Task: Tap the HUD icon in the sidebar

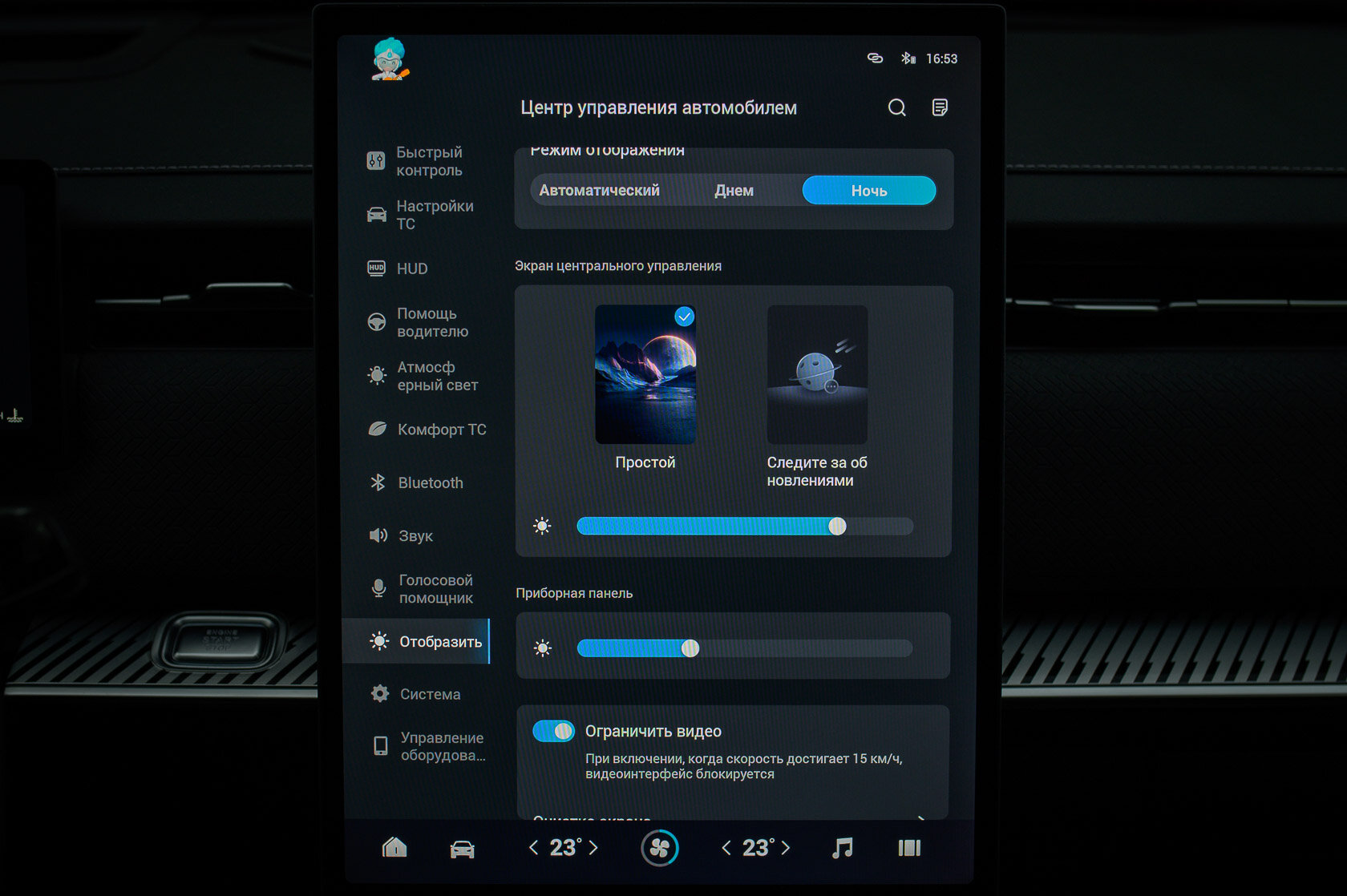Action: pos(376,268)
